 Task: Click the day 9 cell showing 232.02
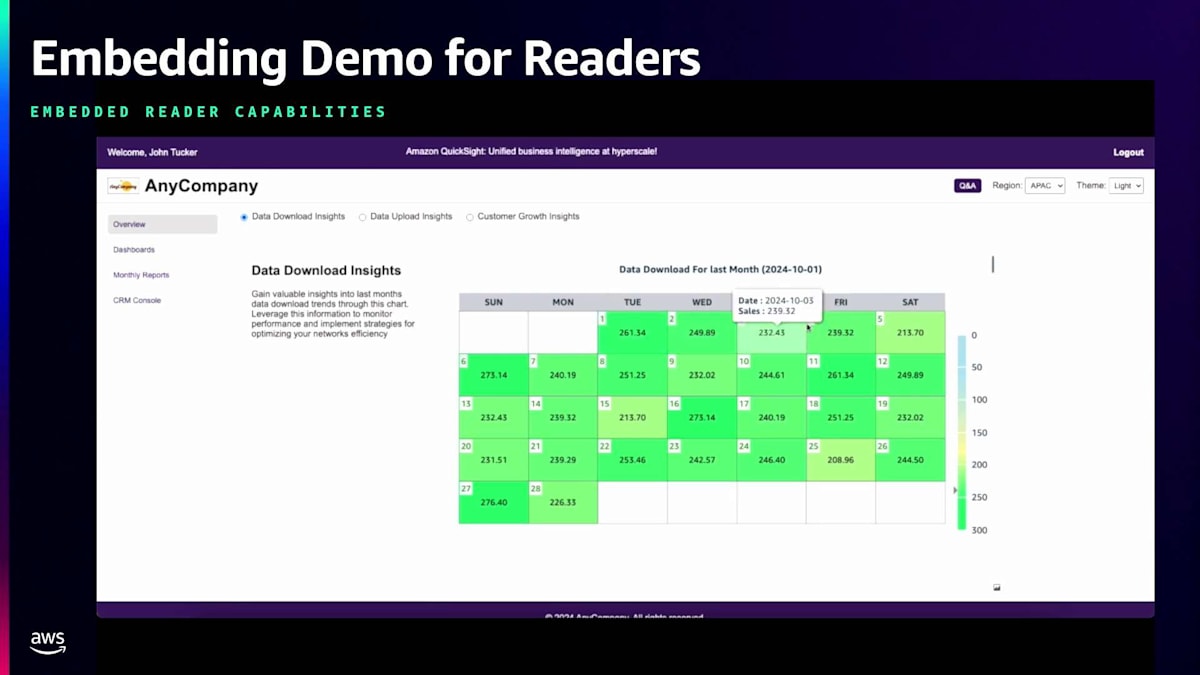coord(702,375)
